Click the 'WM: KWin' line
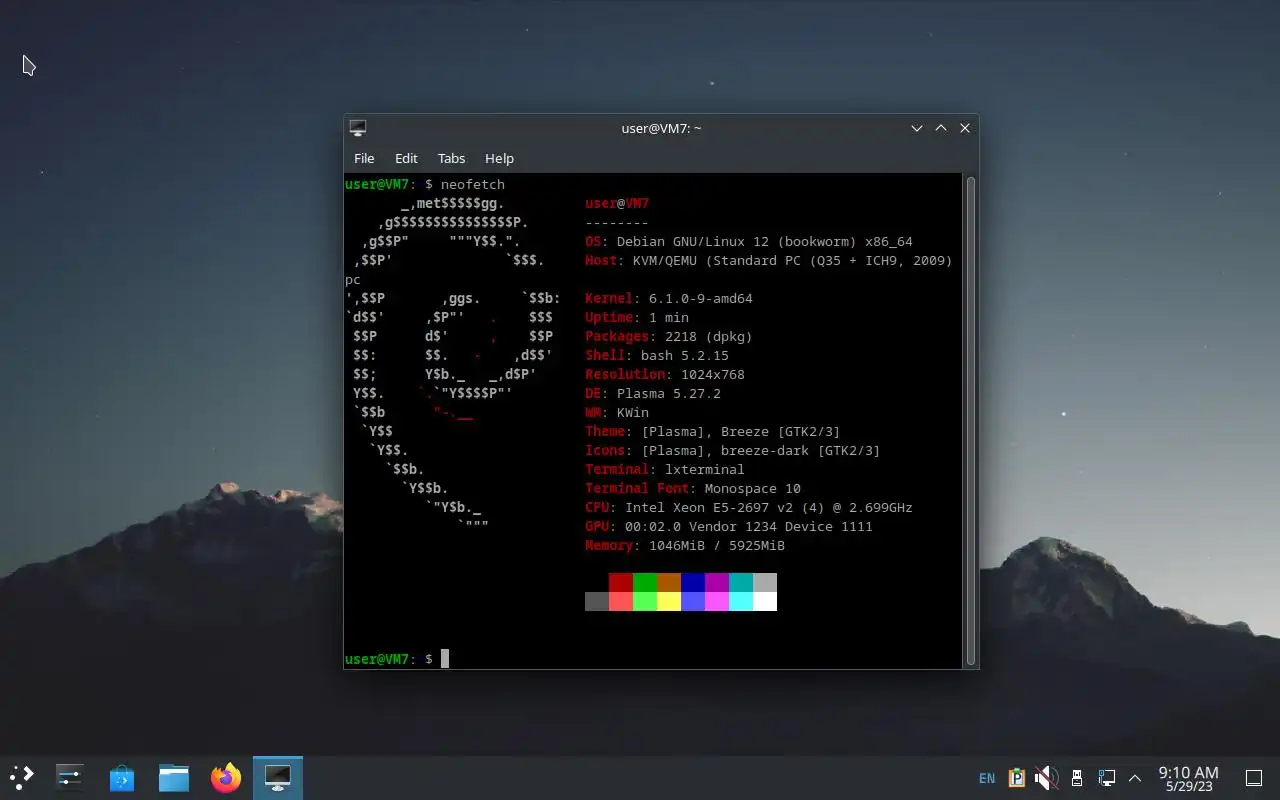1280x800 pixels. [617, 412]
